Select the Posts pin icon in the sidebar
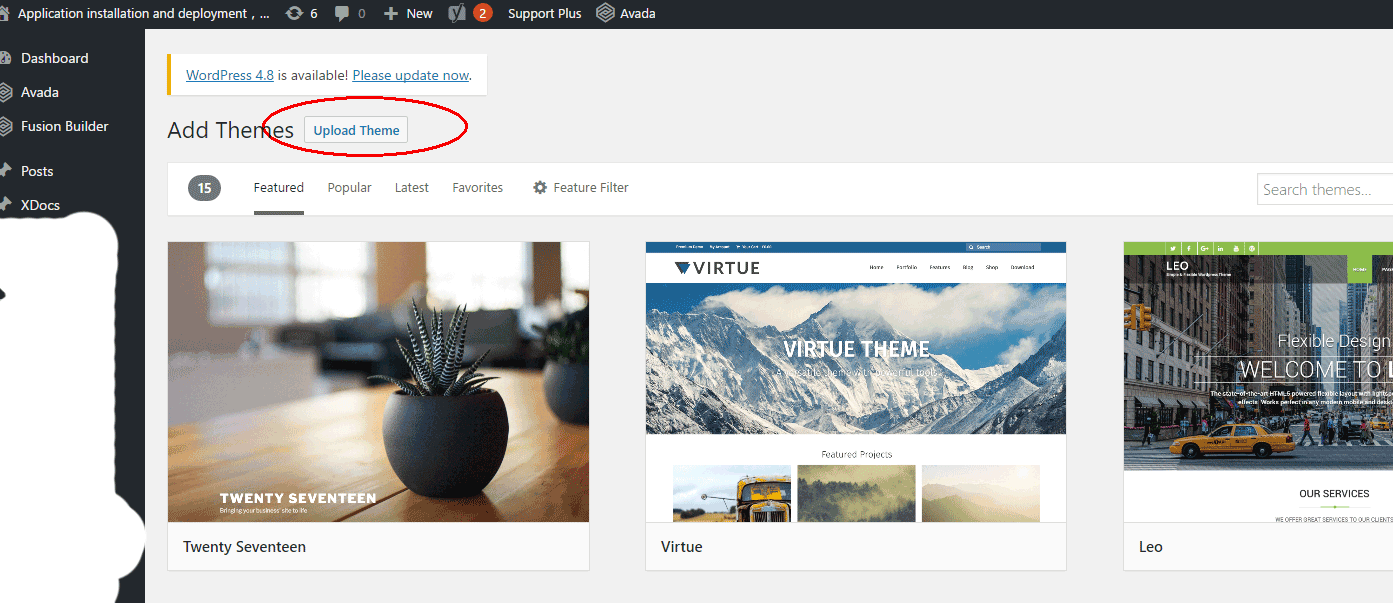Image resolution: width=1393 pixels, height=603 pixels. [8, 171]
